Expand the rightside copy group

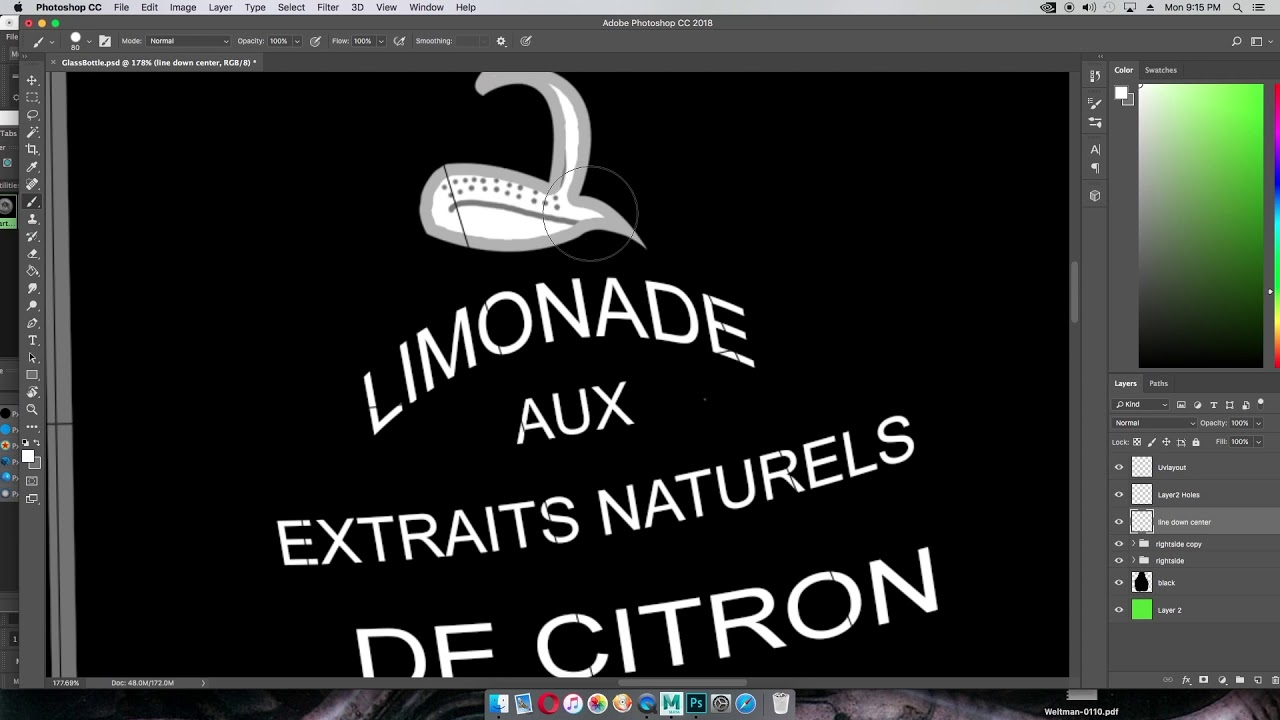(x=1133, y=544)
